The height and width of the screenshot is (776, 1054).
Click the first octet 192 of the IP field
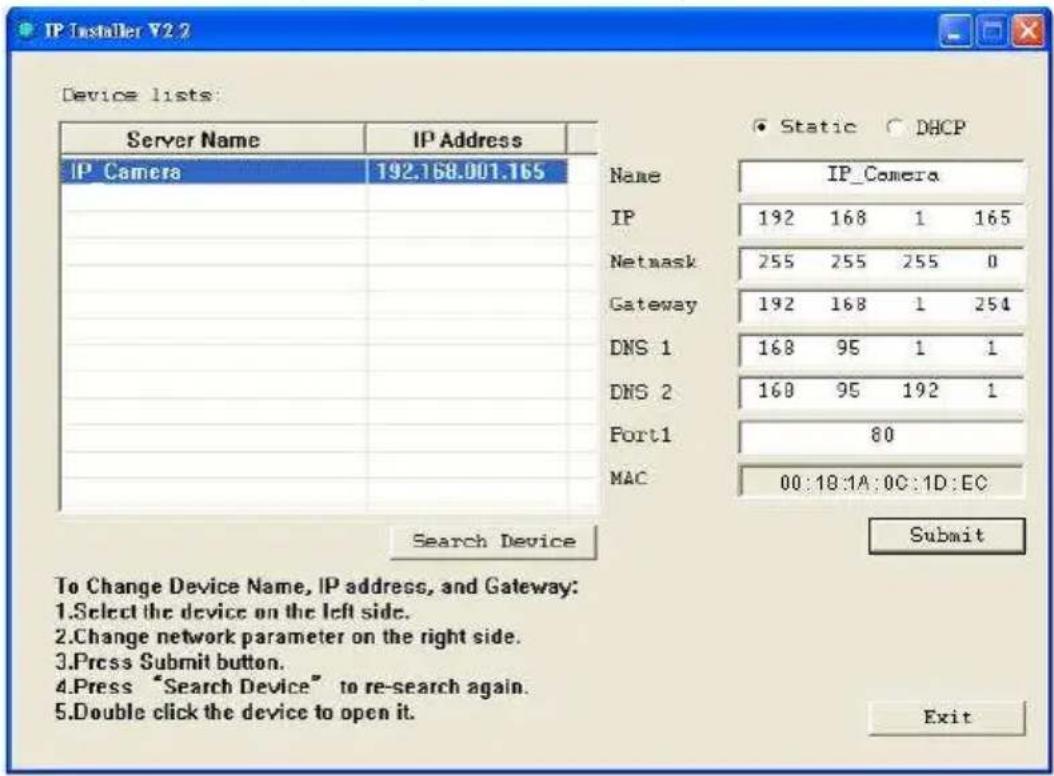click(x=776, y=218)
